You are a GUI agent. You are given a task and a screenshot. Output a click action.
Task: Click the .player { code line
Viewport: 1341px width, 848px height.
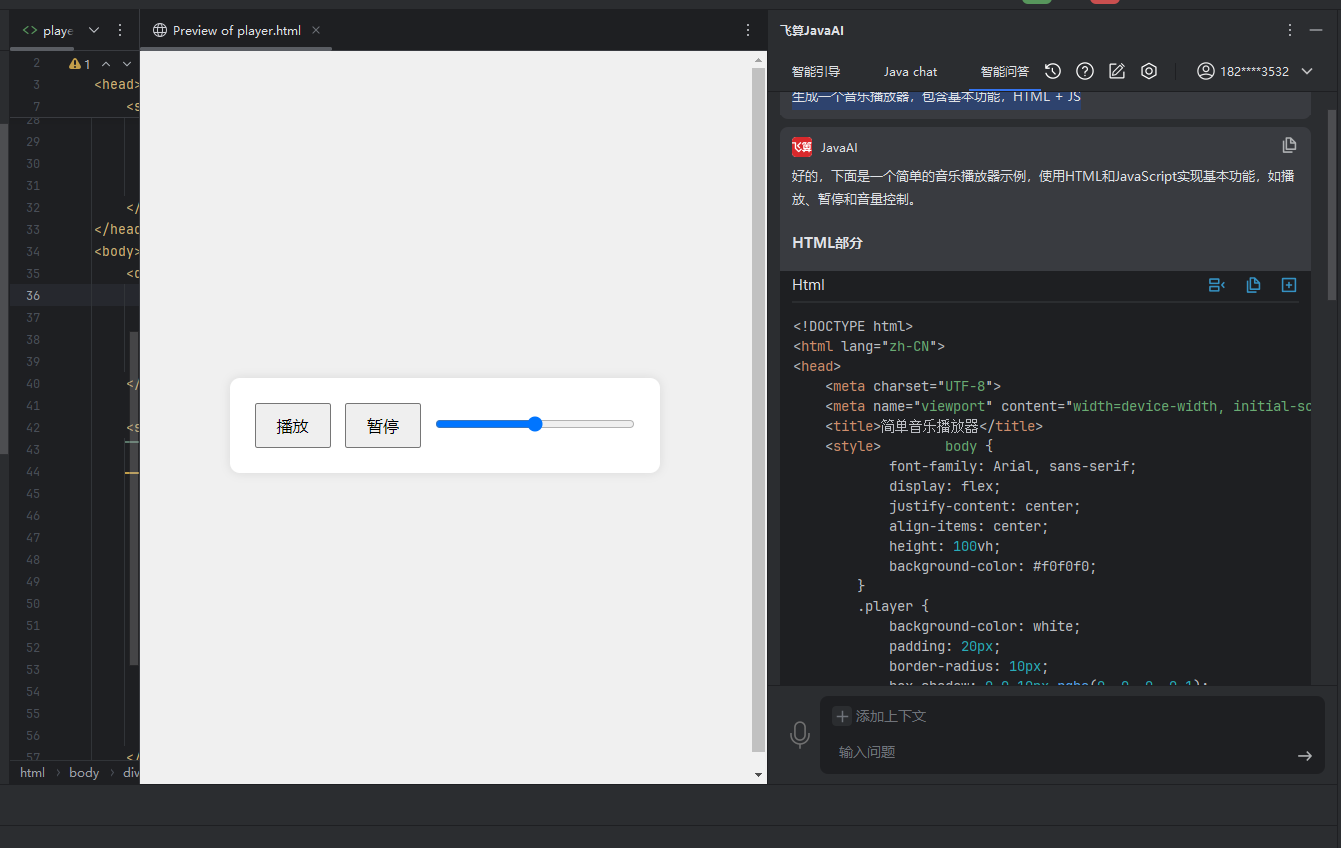(x=893, y=606)
